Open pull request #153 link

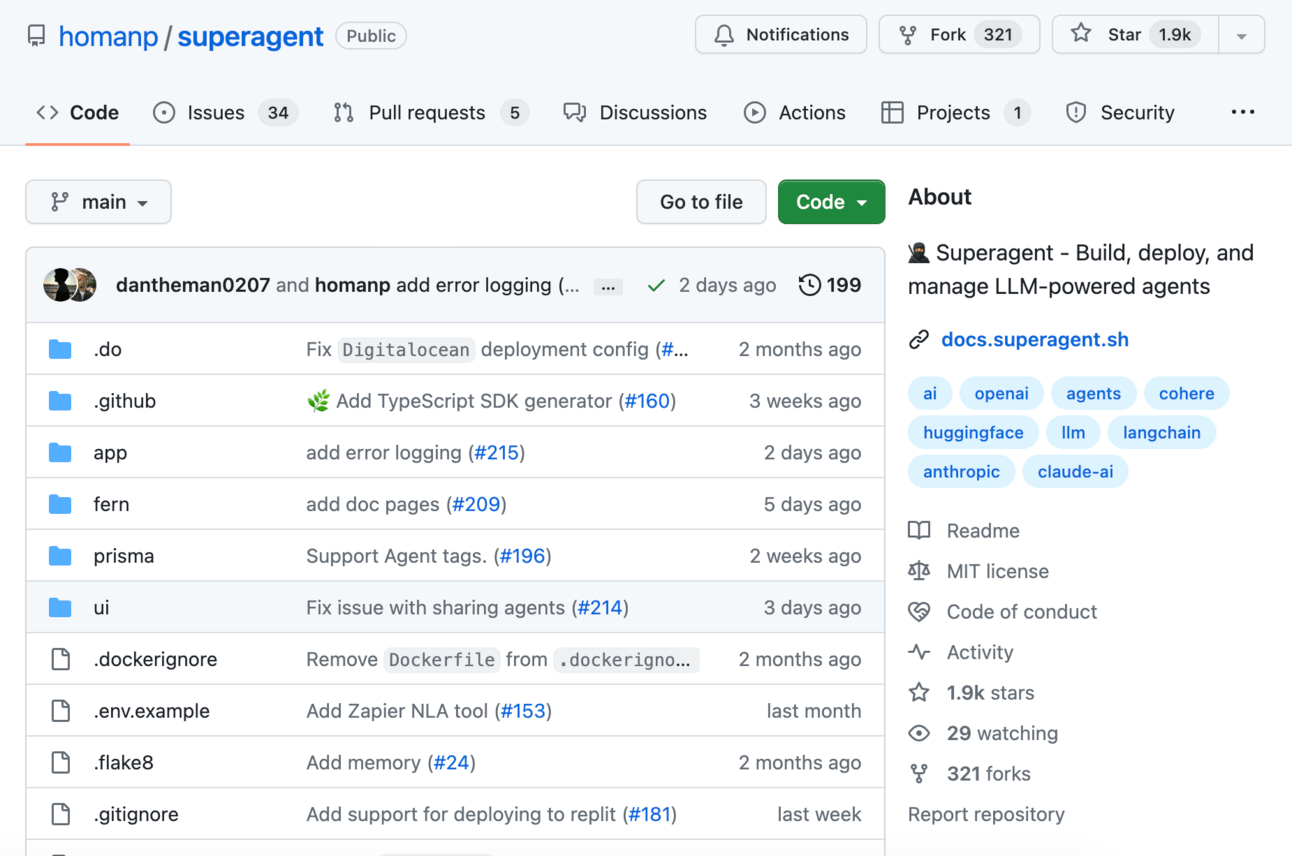tap(523, 711)
